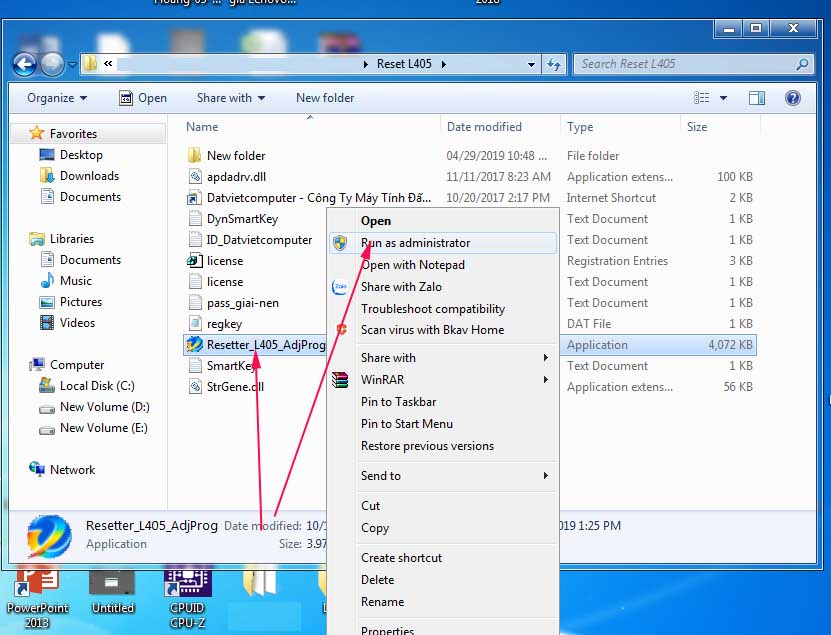831x635 pixels.
Task: Click the Network icon in sidebar
Action: tap(37, 469)
